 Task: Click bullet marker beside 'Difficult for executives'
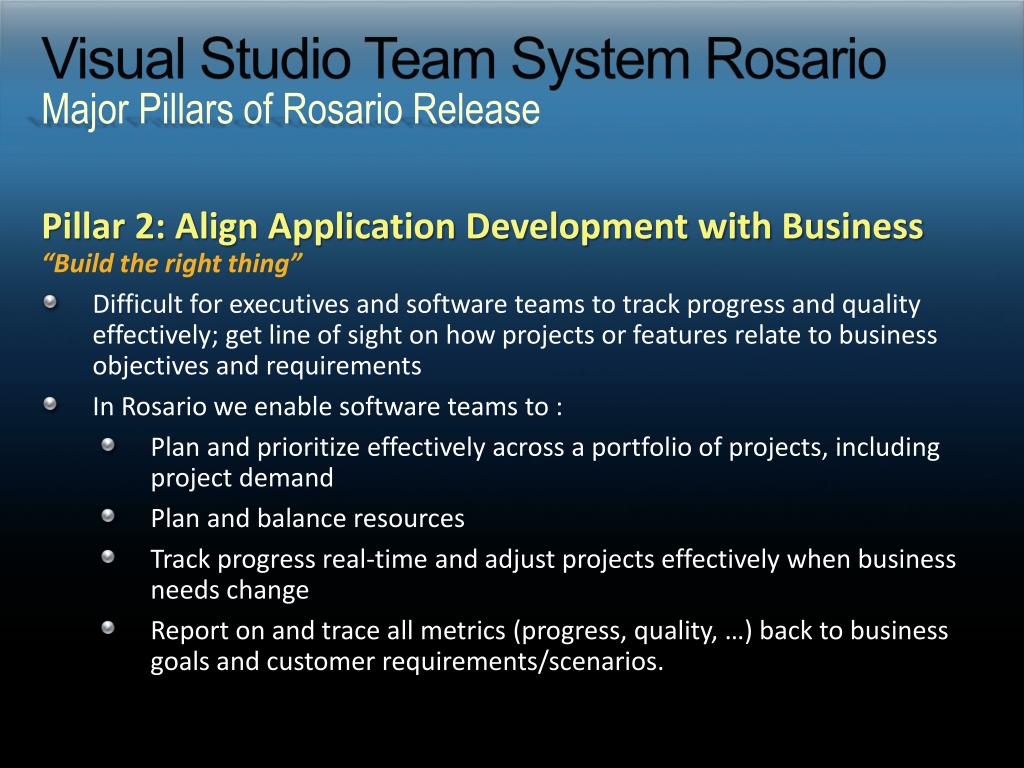pos(51,302)
